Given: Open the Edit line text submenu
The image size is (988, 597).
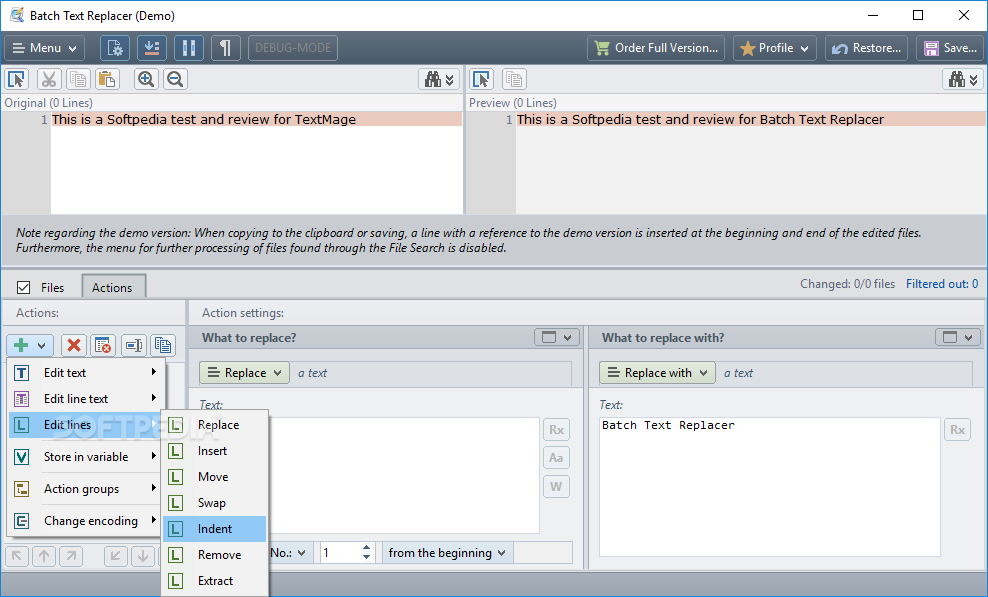Looking at the screenshot, I should 86,398.
